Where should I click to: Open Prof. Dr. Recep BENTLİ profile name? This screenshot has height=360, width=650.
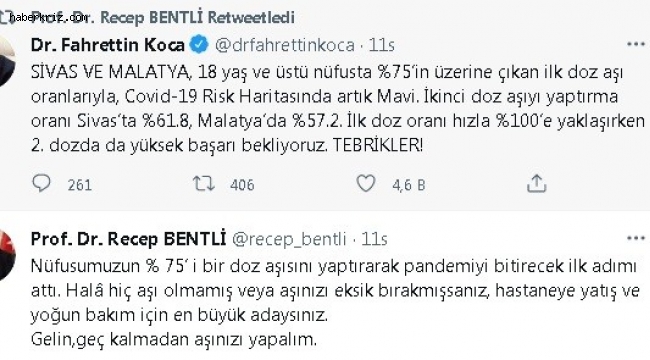(129, 239)
